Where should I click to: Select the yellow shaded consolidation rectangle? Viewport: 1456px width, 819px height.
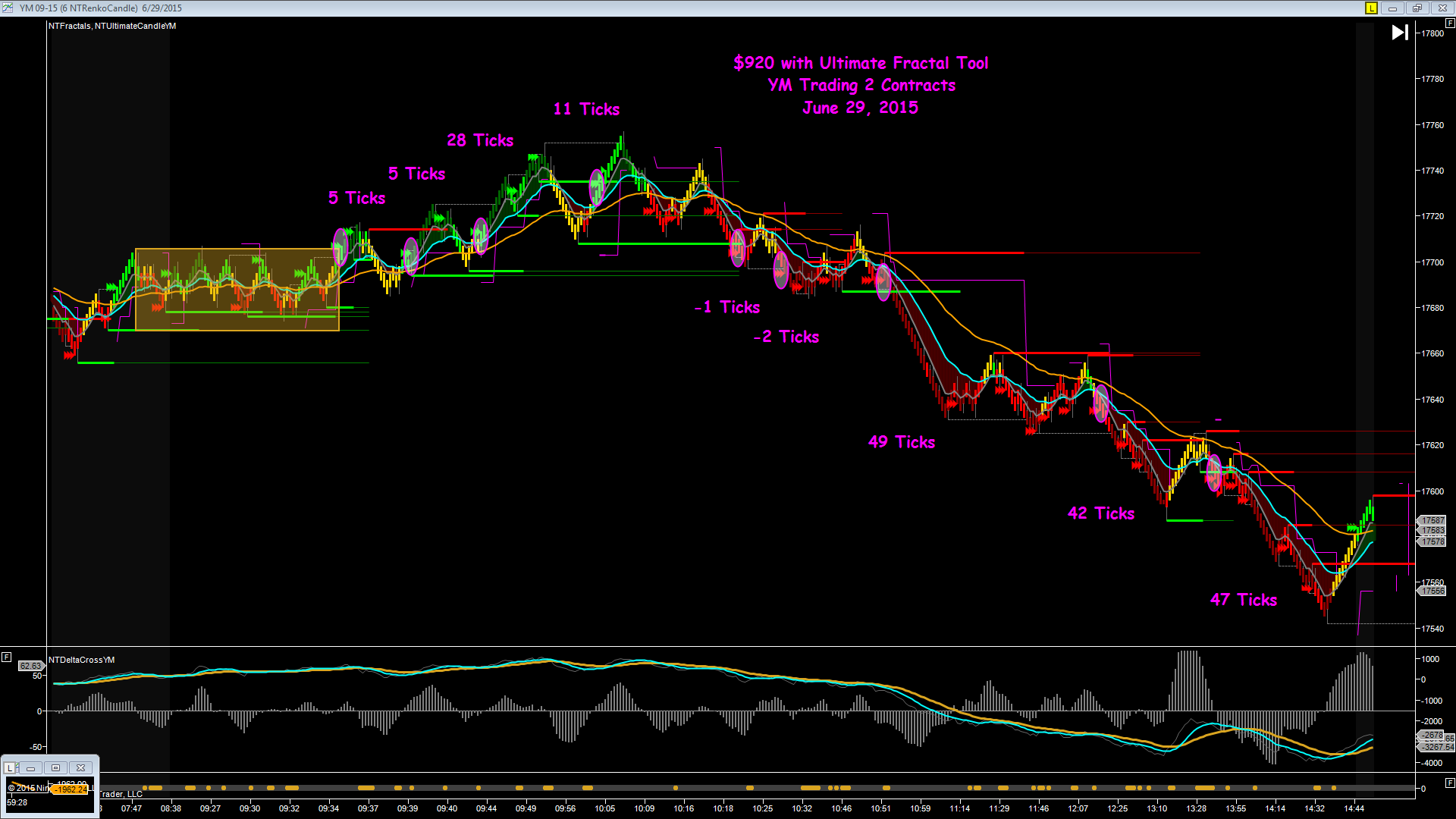pyautogui.click(x=237, y=290)
